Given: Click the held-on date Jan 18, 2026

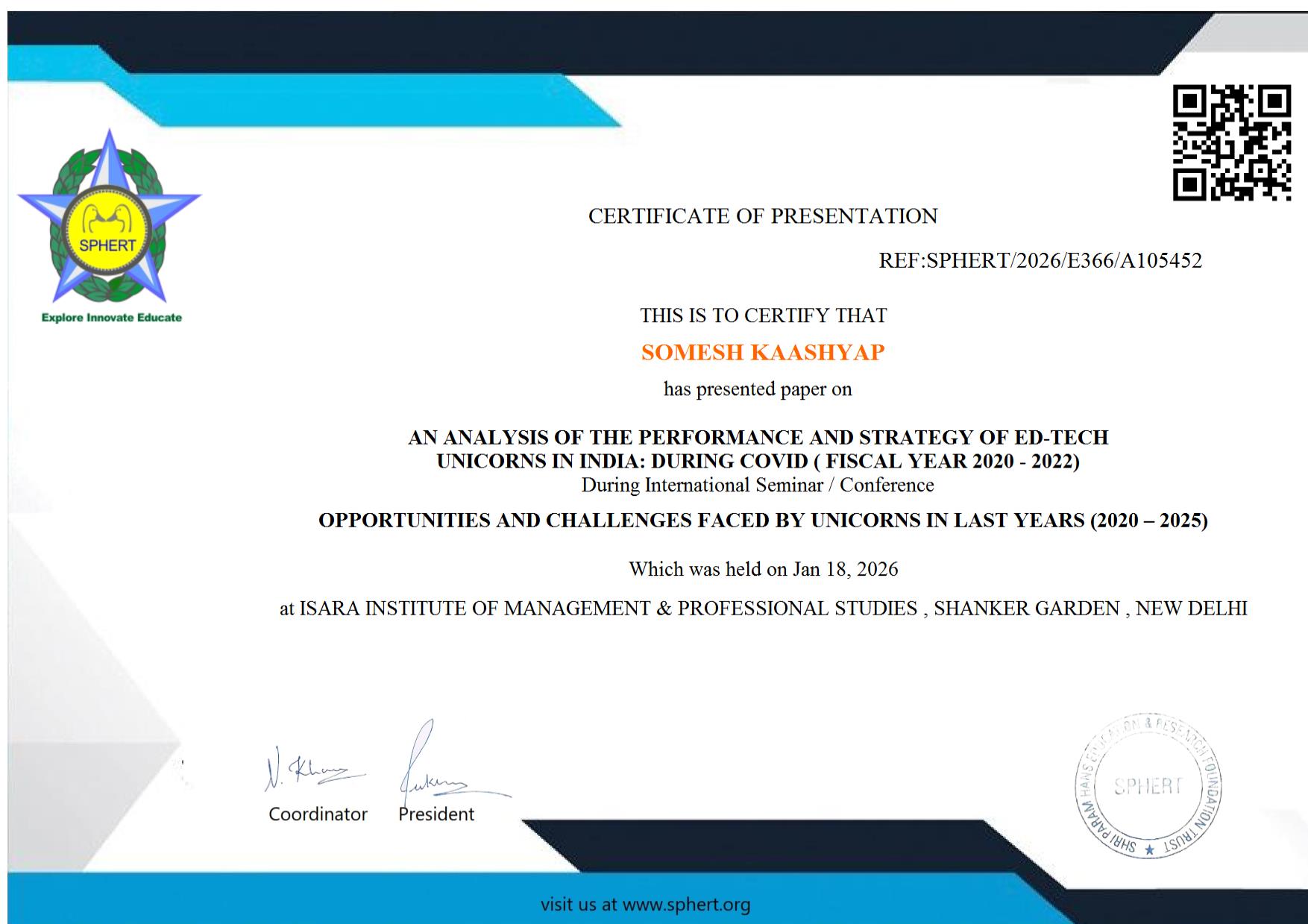Looking at the screenshot, I should coord(845,569).
